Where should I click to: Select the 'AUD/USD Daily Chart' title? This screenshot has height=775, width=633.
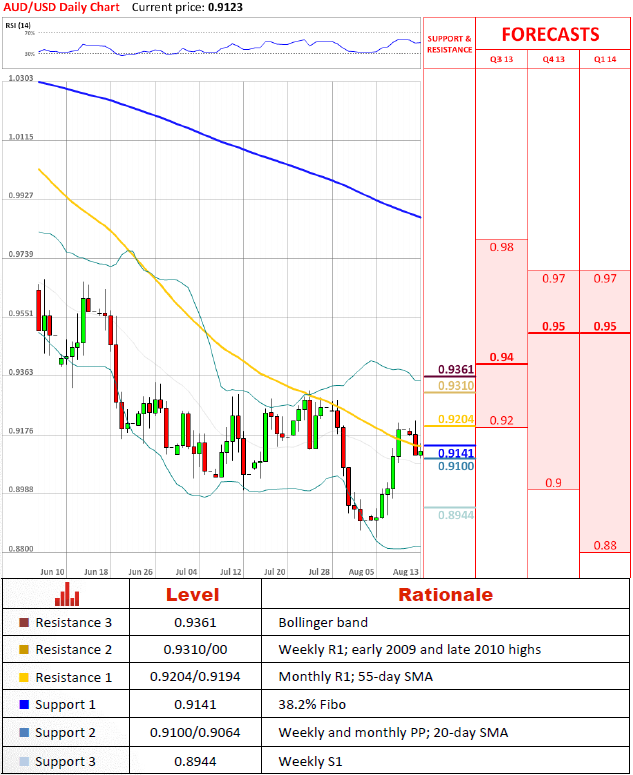[61, 7]
